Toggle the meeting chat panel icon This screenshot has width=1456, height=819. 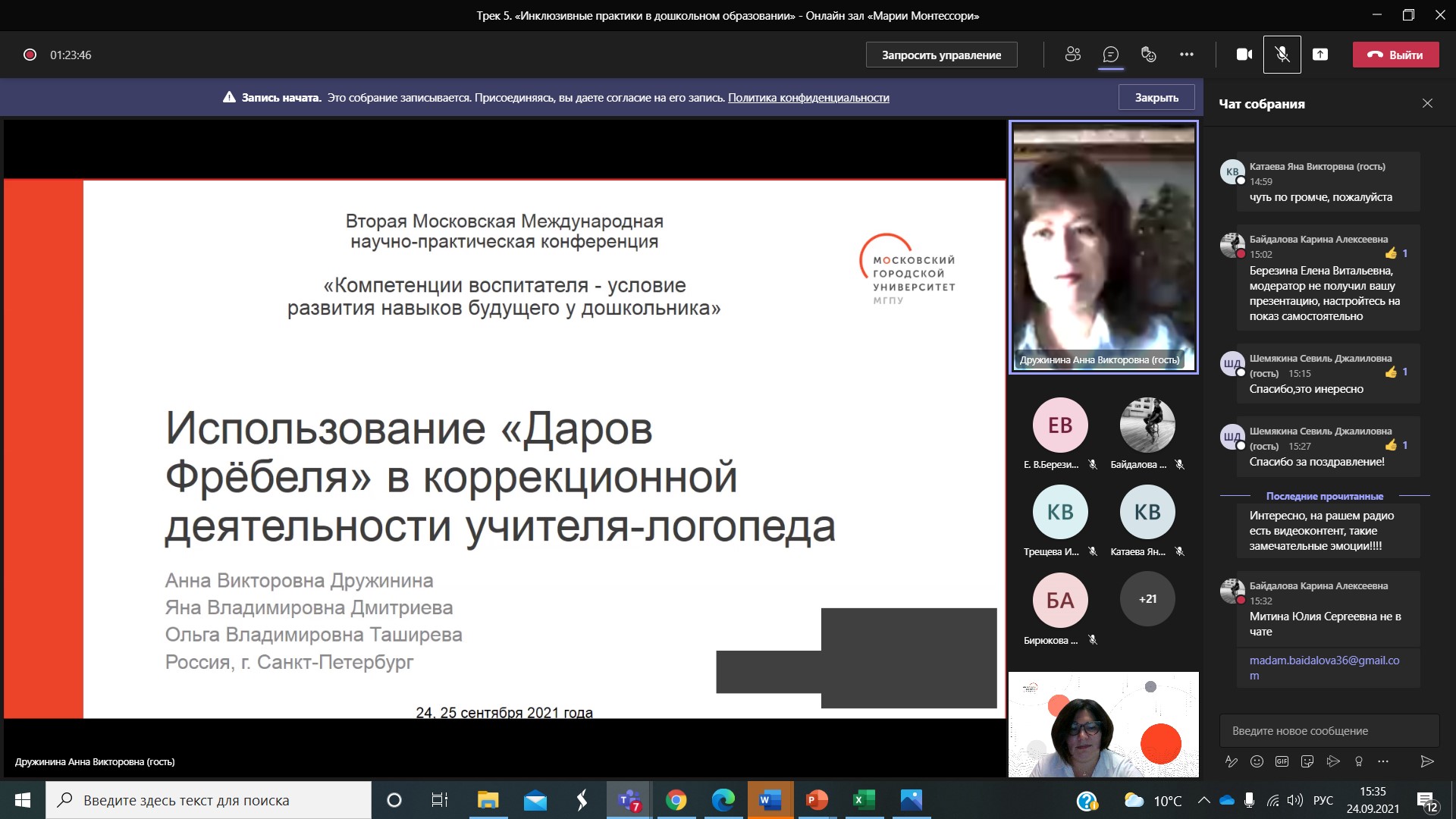click(x=1110, y=55)
